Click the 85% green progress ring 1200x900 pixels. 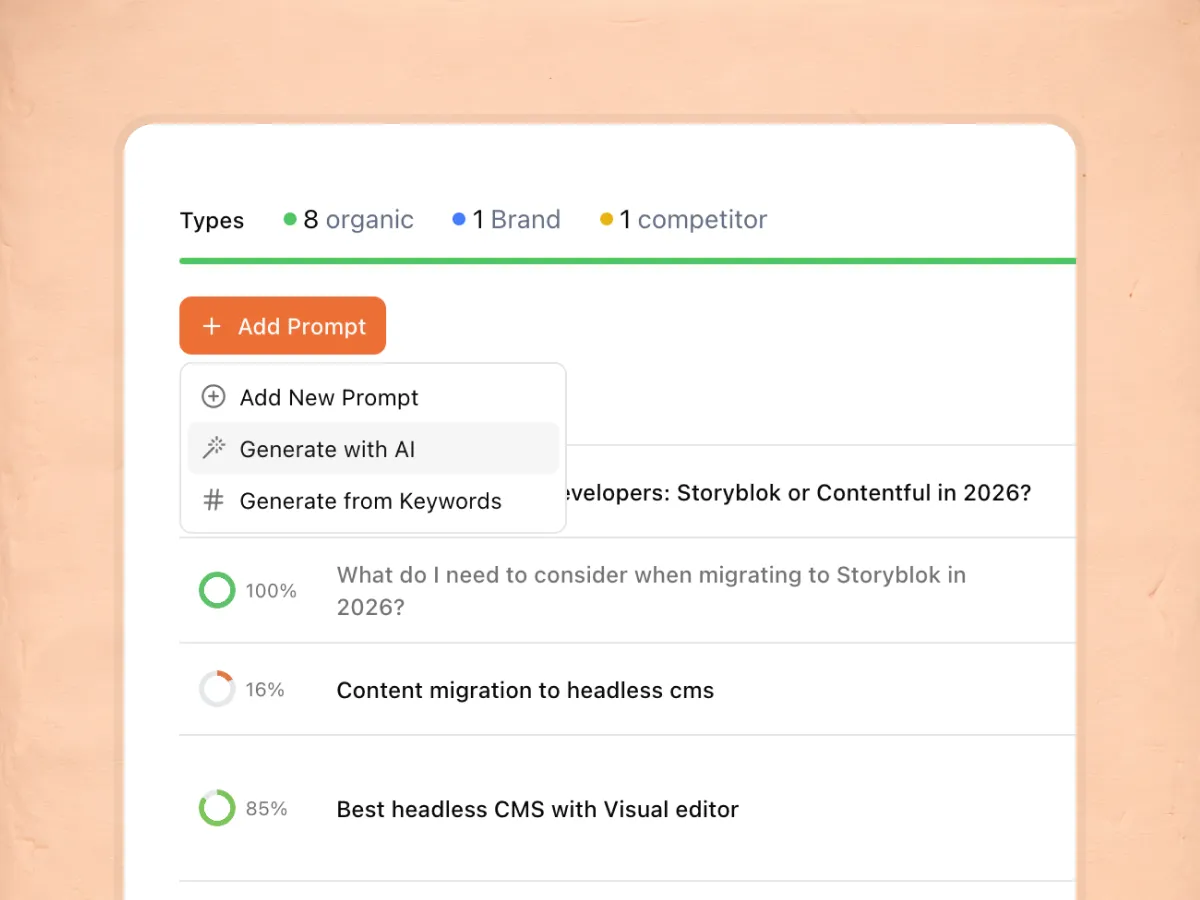tap(217, 808)
